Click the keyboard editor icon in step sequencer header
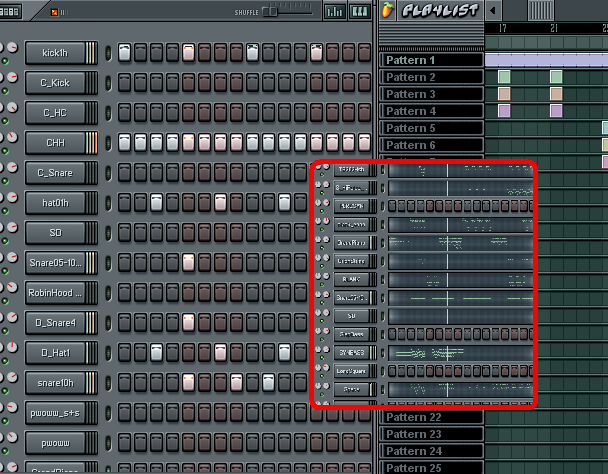Image resolution: width=608 pixels, height=474 pixels. pos(359,12)
